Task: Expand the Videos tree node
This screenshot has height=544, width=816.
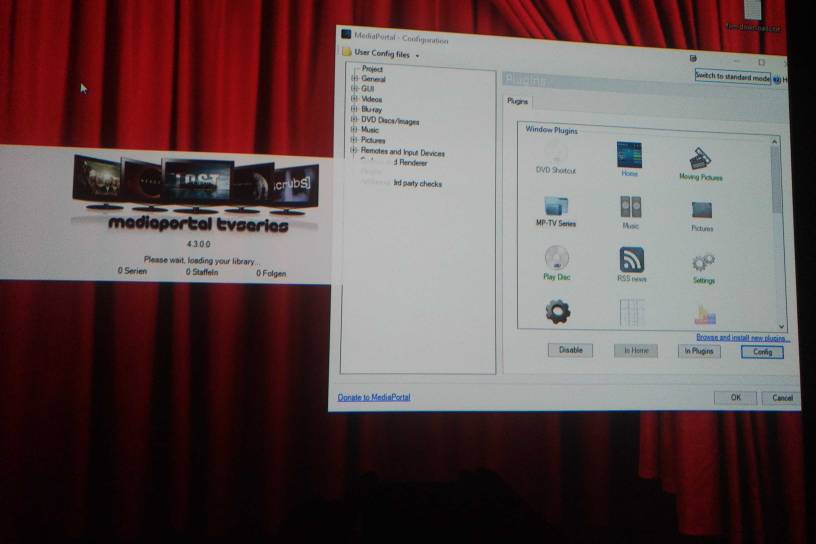Action: coord(354,98)
